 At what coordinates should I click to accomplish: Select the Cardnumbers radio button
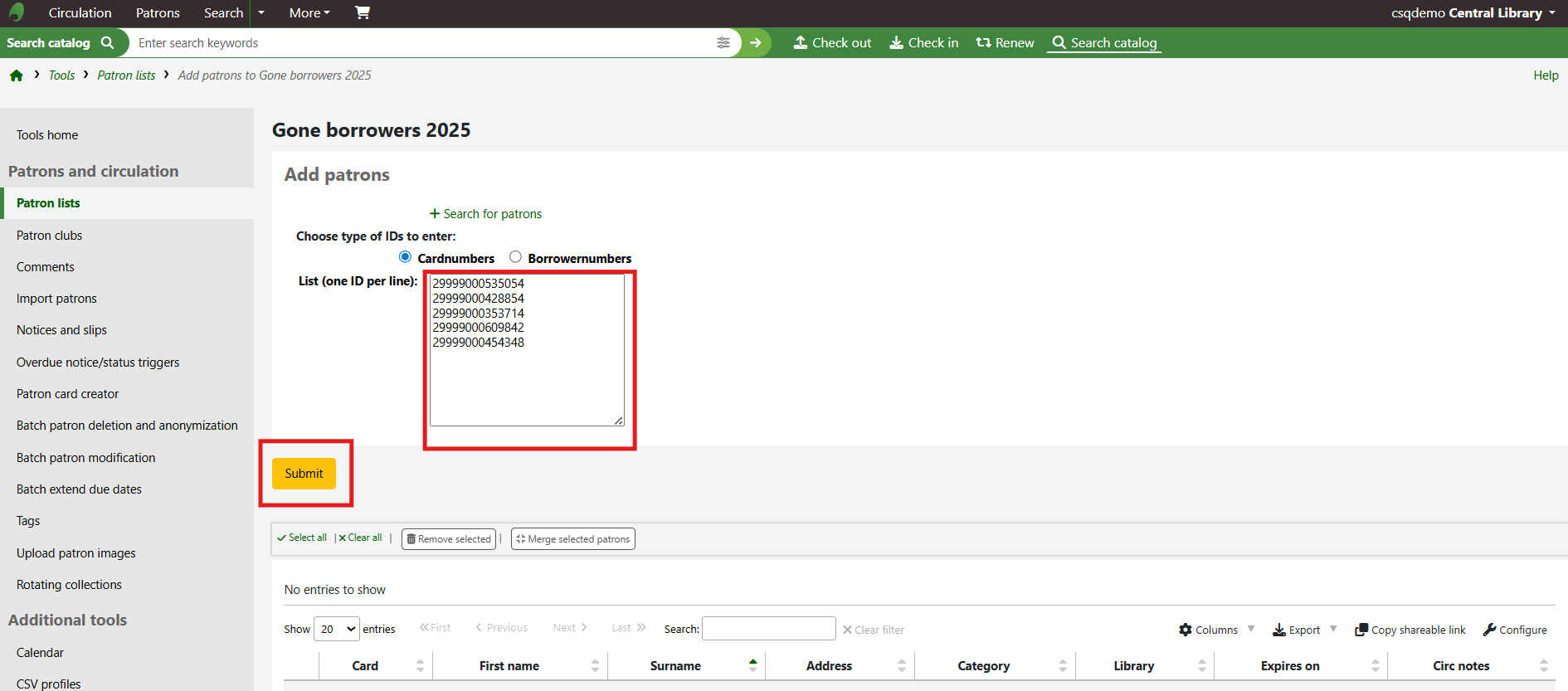pos(405,257)
